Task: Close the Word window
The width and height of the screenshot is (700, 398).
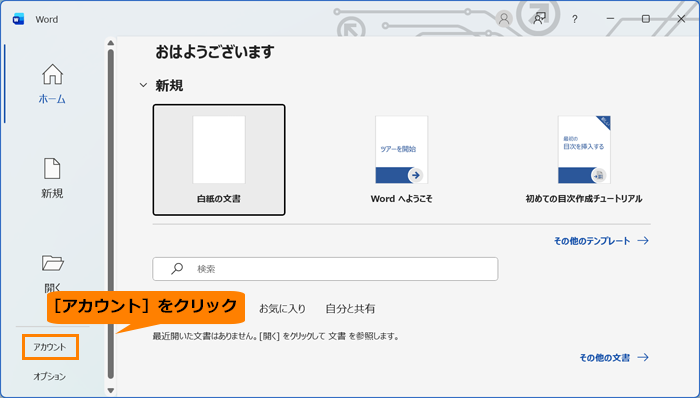Action: click(681, 19)
